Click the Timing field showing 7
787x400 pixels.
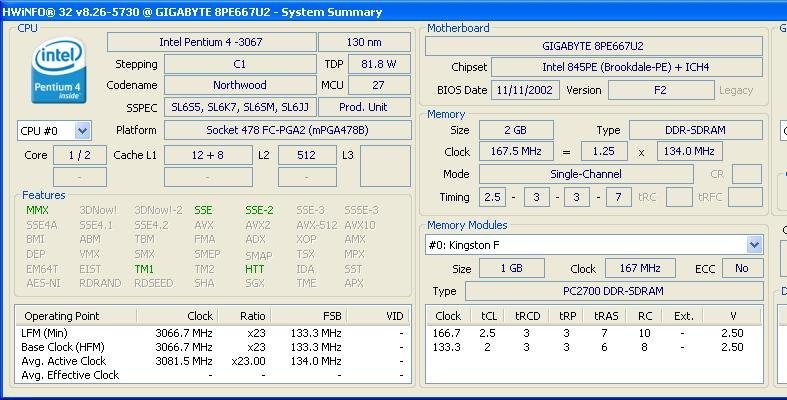click(618, 197)
